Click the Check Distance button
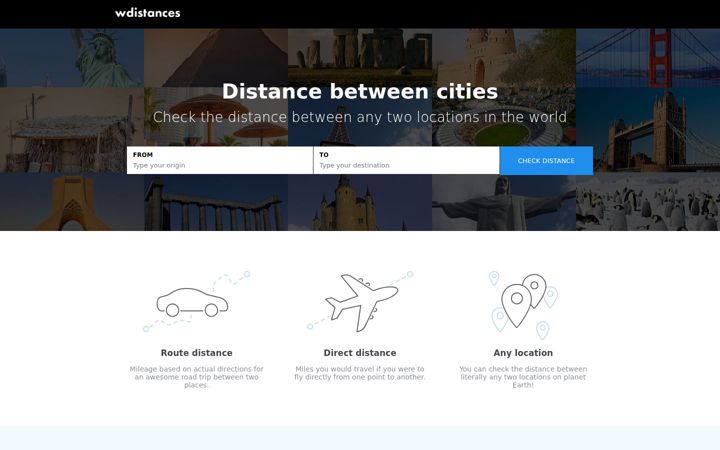The width and height of the screenshot is (720, 450). click(546, 161)
